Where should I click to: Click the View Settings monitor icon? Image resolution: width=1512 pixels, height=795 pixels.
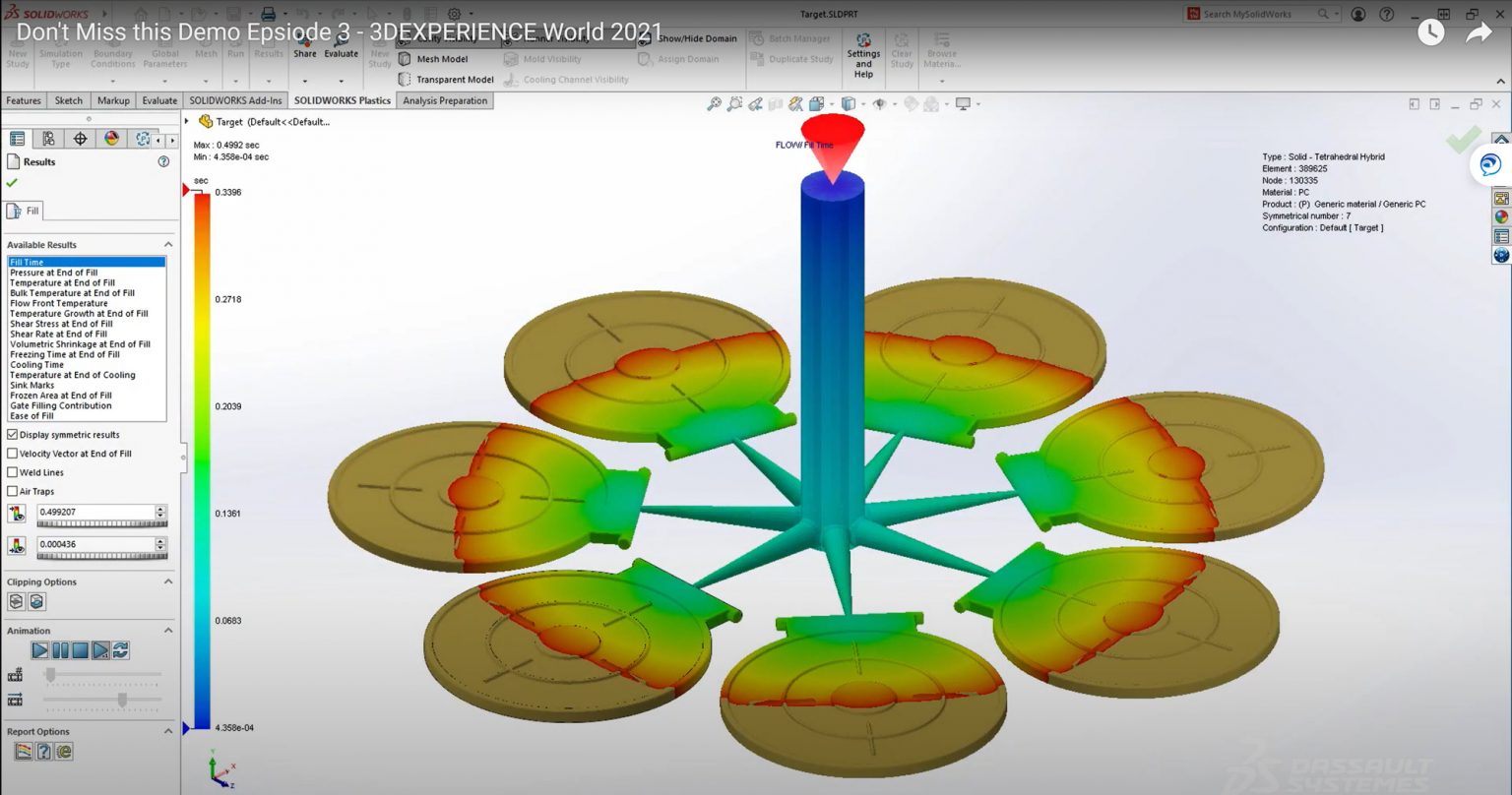[x=963, y=104]
